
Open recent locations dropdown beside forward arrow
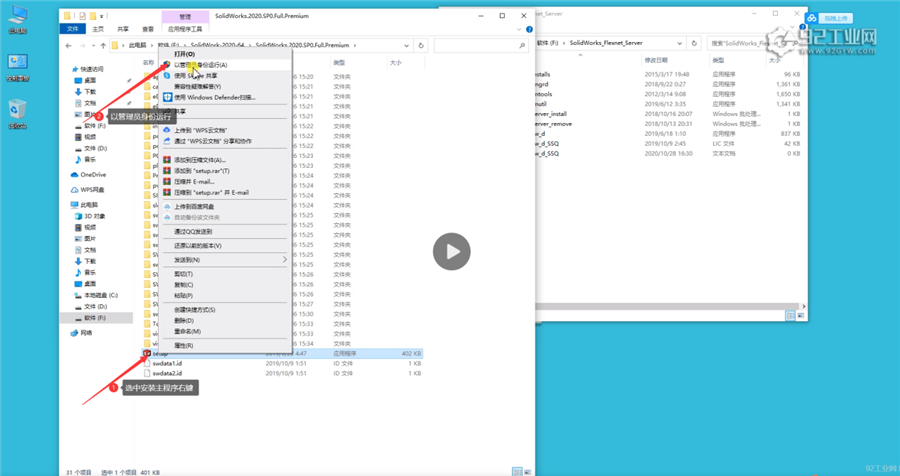coord(93,45)
